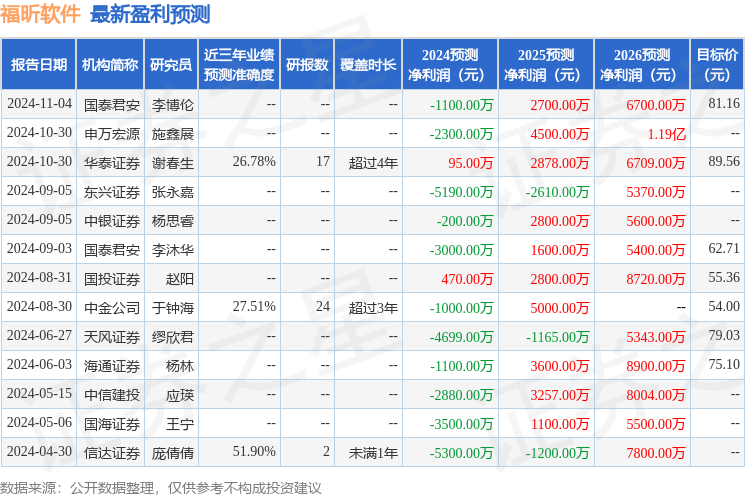
Task: Select analyst 李沐华
Action: coord(172,250)
